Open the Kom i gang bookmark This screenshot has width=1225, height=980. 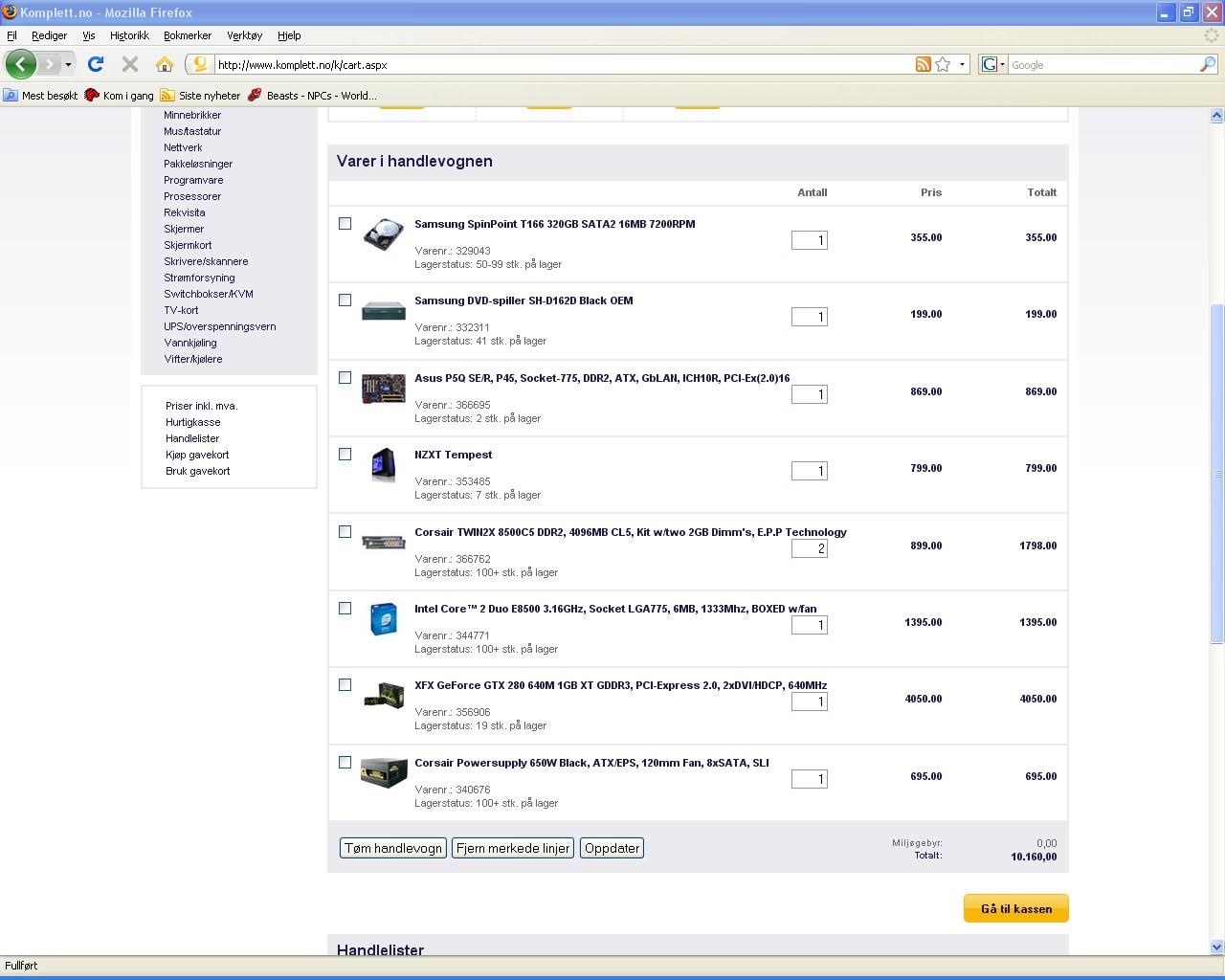[x=120, y=95]
